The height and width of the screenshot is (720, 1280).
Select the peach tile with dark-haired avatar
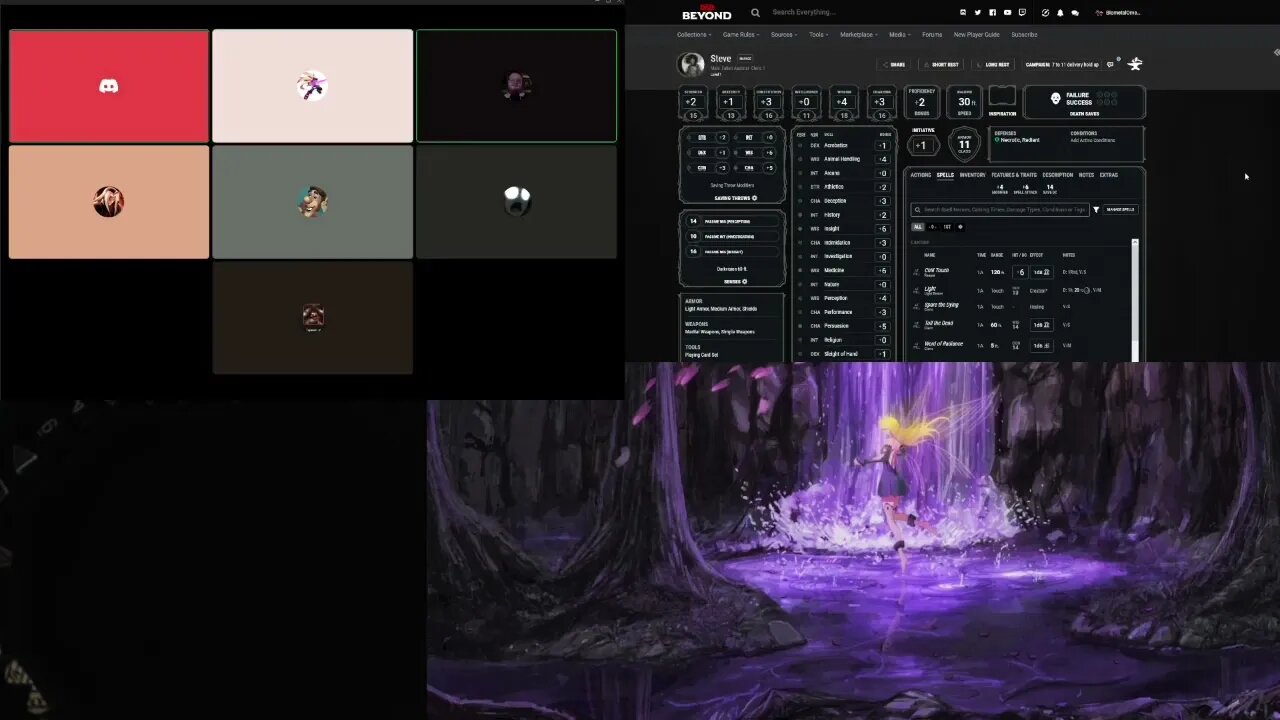point(109,202)
